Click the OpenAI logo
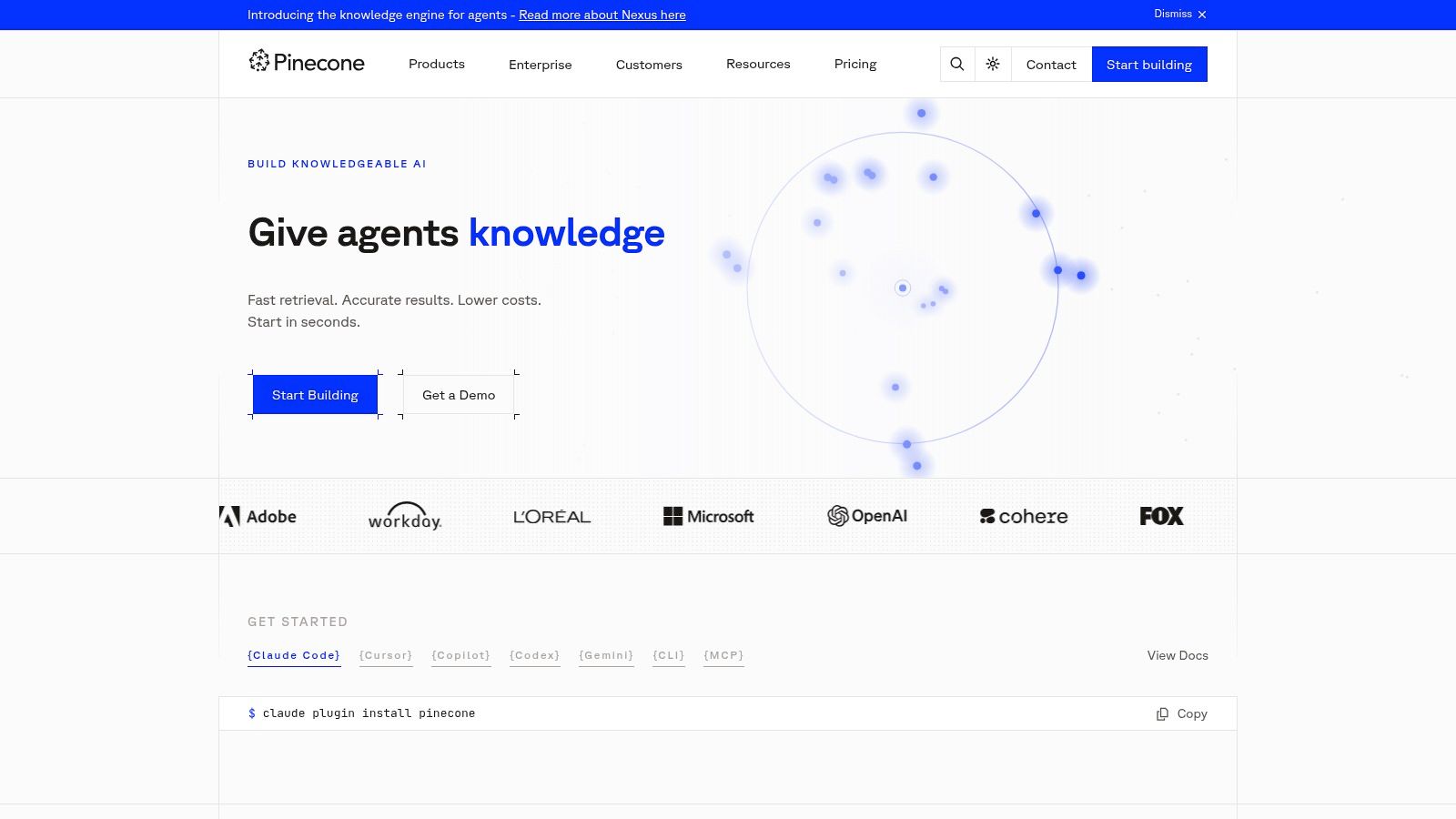The width and height of the screenshot is (1456, 819). [867, 516]
